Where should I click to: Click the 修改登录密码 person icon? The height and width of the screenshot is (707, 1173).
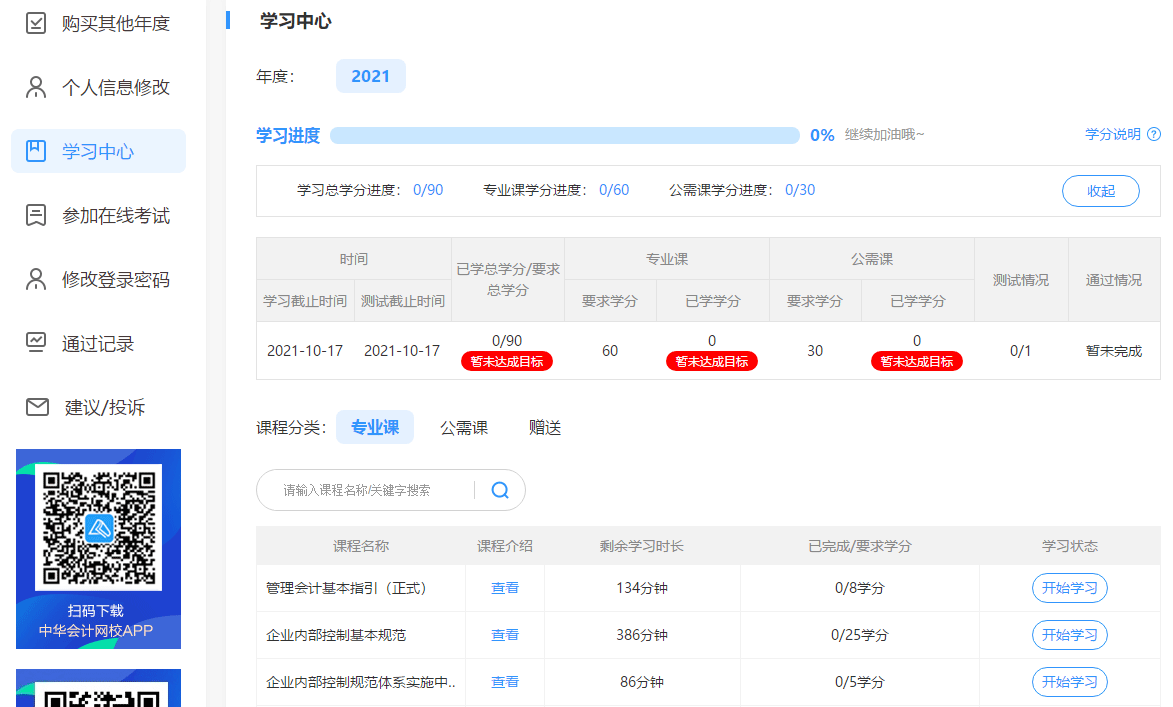(36, 279)
